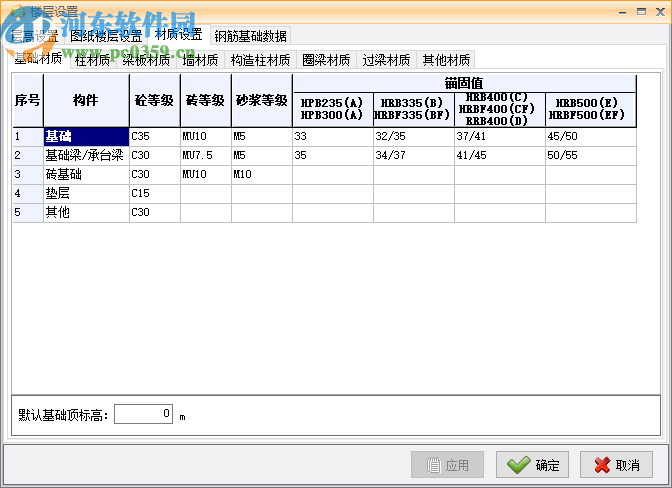Click the C35 concrete grade cell
Viewport: 672px width, 488px height.
click(155, 137)
